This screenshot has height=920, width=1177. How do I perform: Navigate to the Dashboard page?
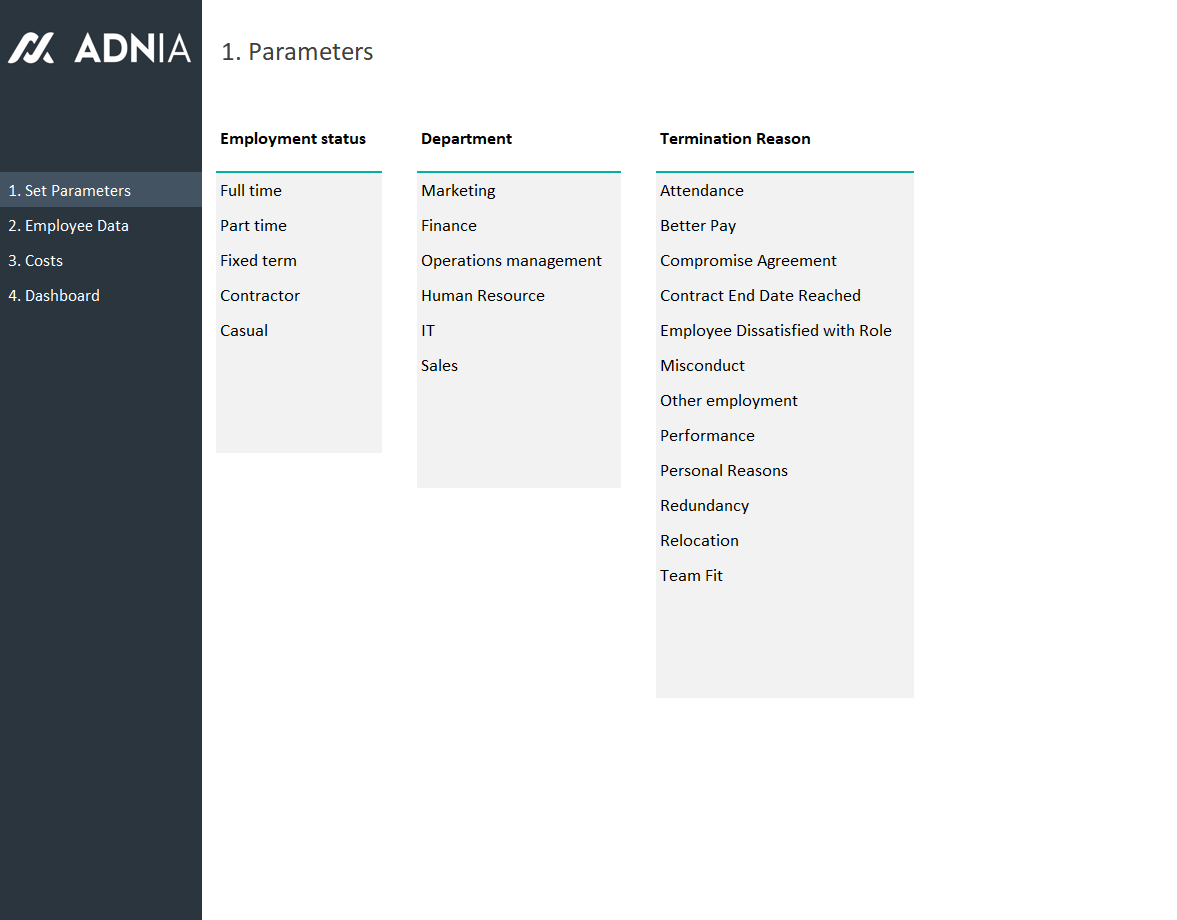coord(54,295)
